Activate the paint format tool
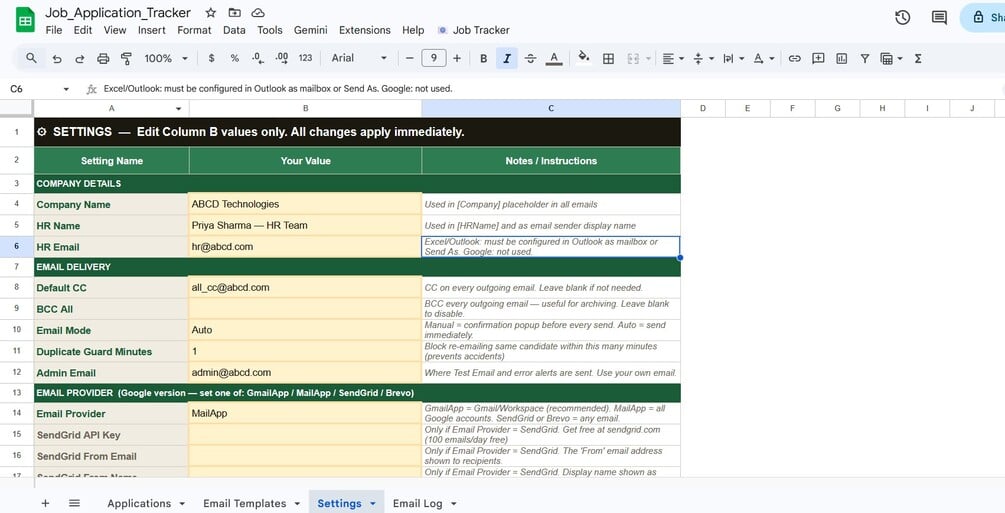The image size is (1005, 513). [126, 58]
